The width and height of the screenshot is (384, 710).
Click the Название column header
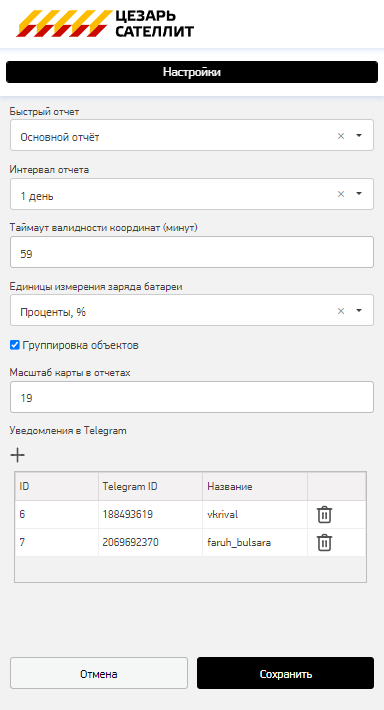[255, 487]
